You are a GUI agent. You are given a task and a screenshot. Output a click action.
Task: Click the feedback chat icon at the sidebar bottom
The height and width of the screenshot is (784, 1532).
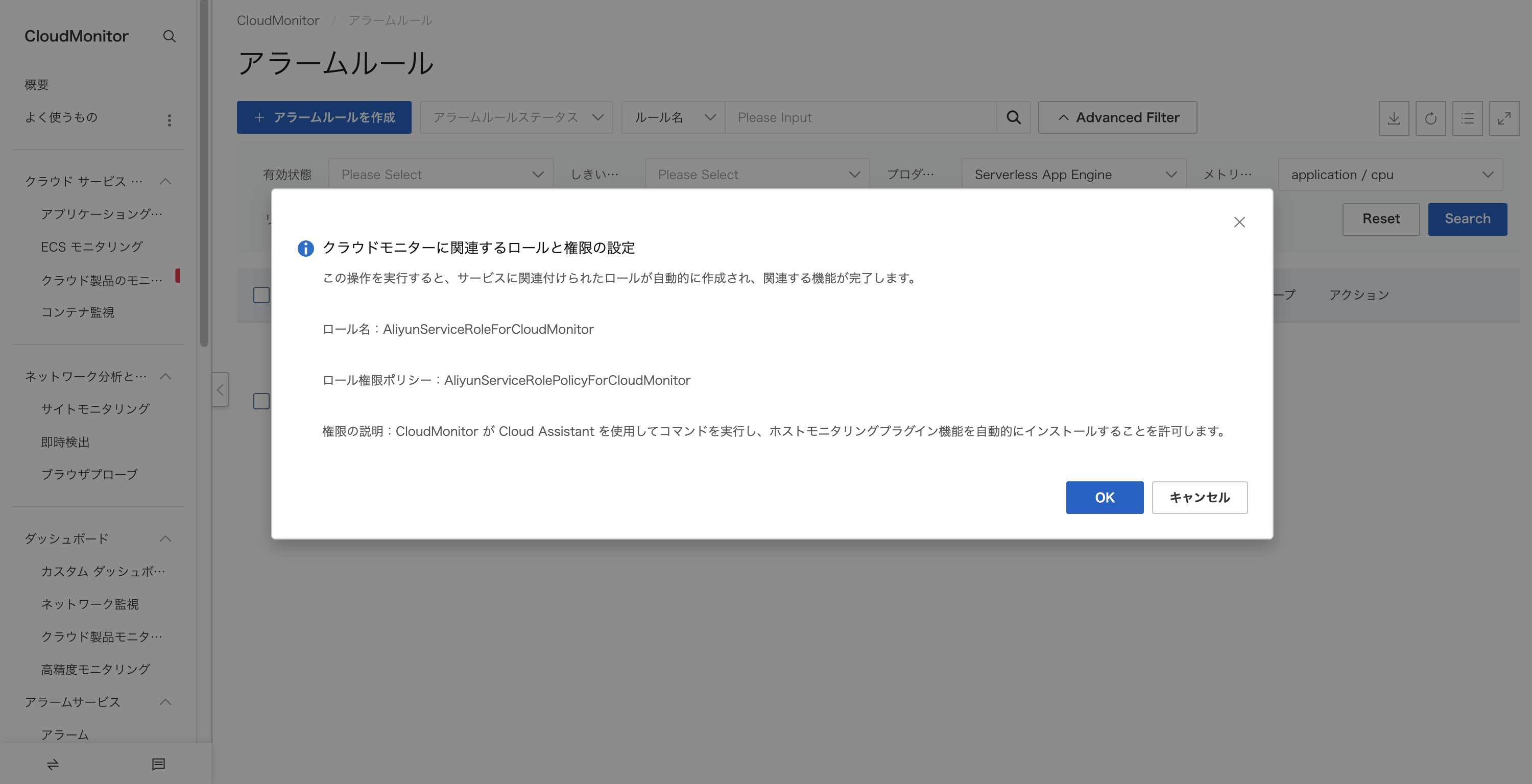point(158,764)
